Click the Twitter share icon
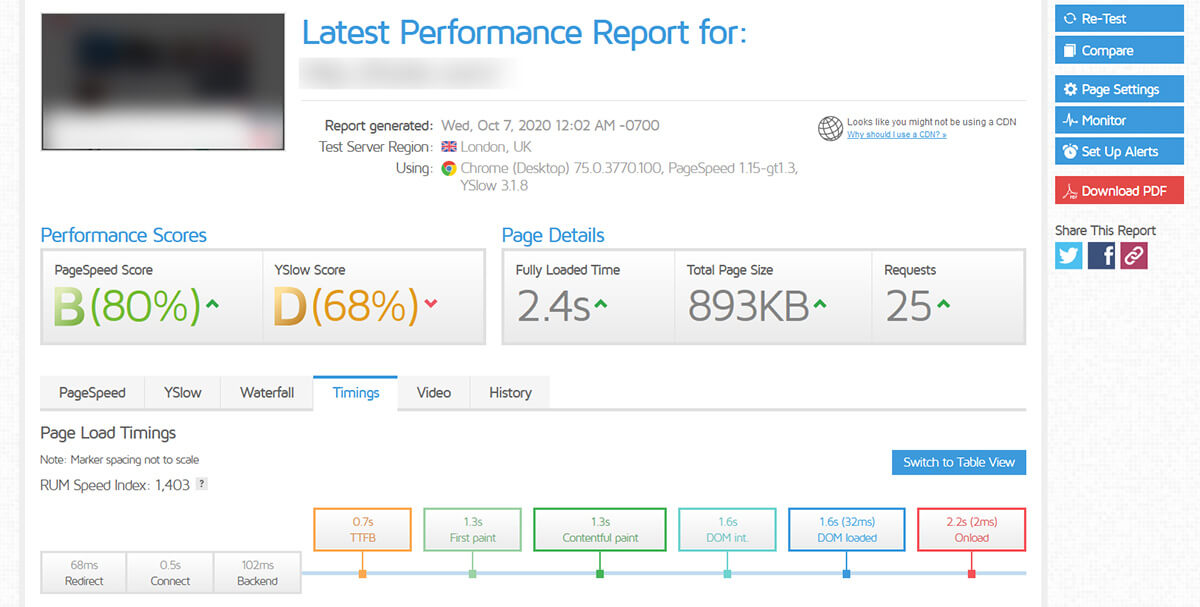1200x607 pixels. point(1068,255)
